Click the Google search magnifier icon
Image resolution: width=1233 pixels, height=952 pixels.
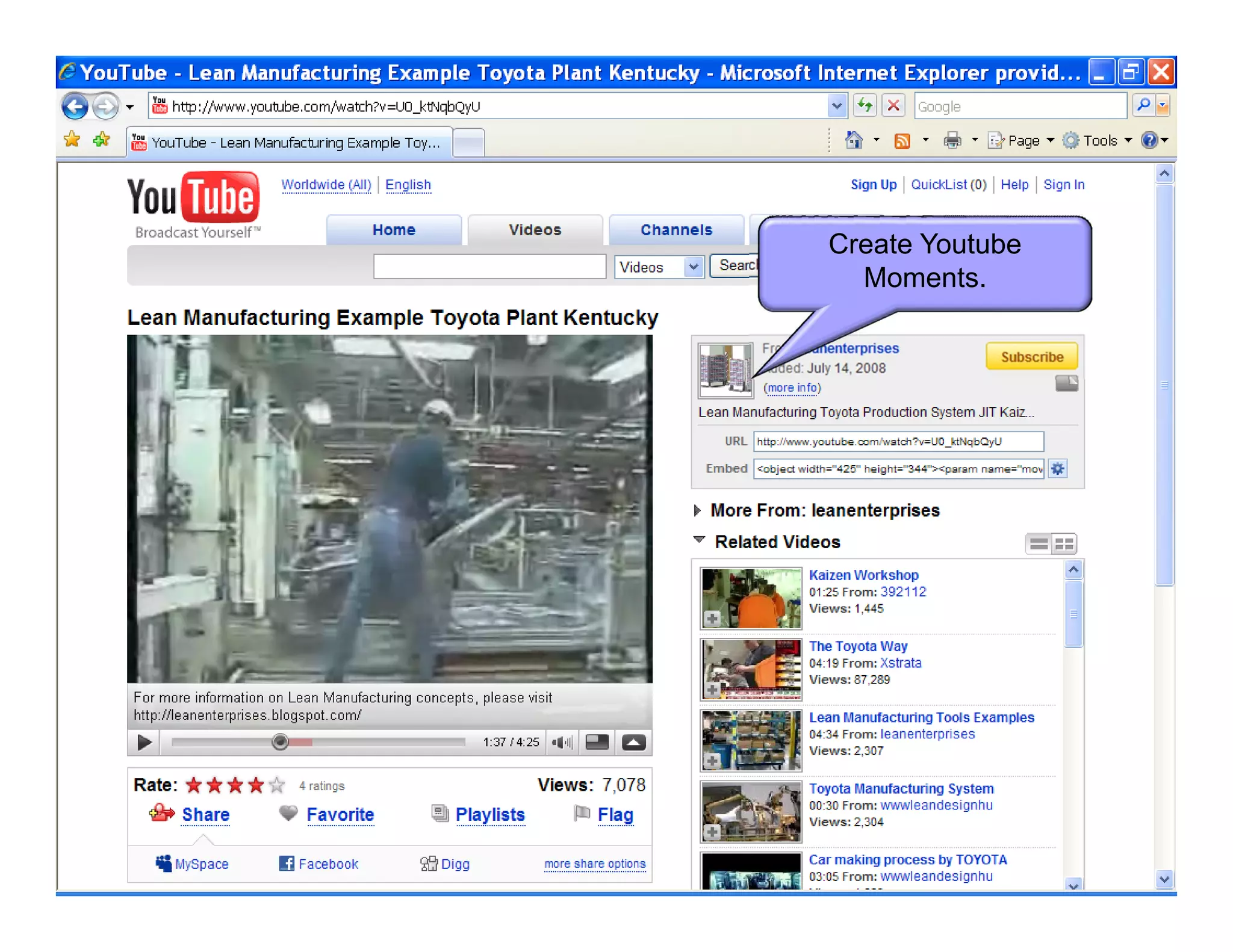pyautogui.click(x=1143, y=106)
